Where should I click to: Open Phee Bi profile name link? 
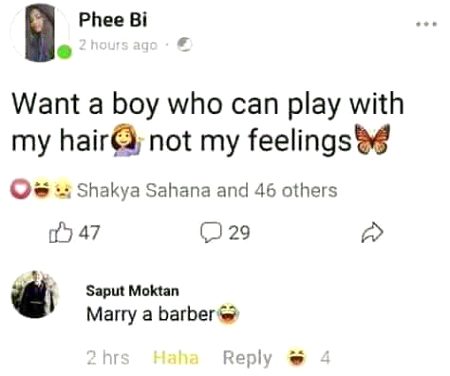click(x=113, y=20)
